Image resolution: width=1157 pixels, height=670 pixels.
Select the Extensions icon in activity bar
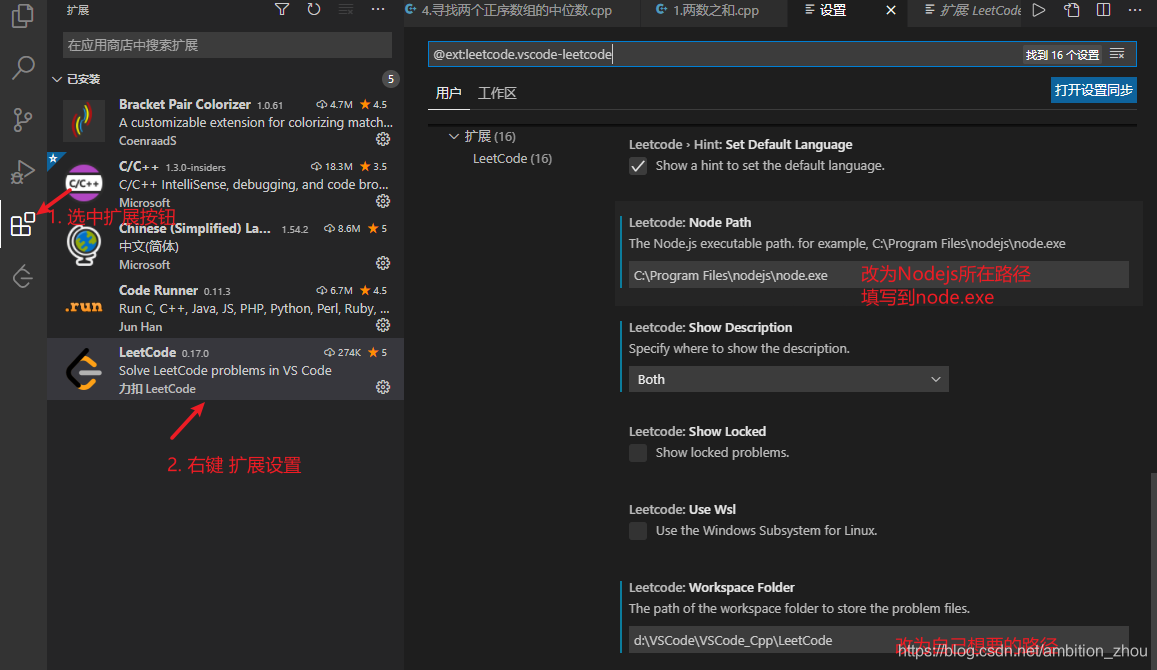(22, 224)
